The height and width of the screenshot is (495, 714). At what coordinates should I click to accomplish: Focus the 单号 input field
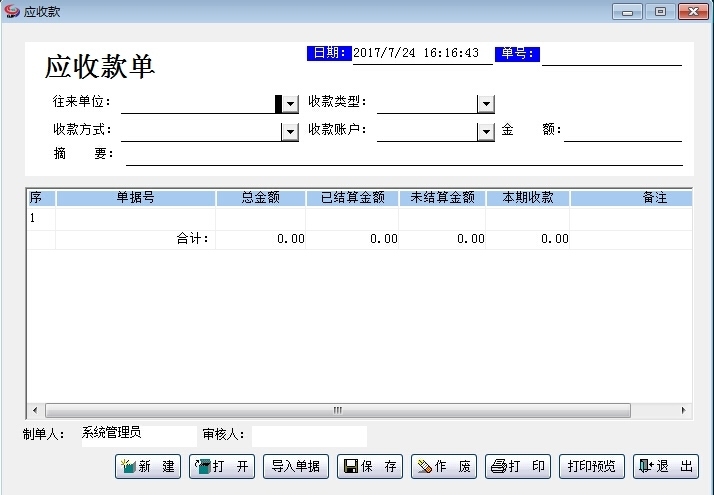612,56
